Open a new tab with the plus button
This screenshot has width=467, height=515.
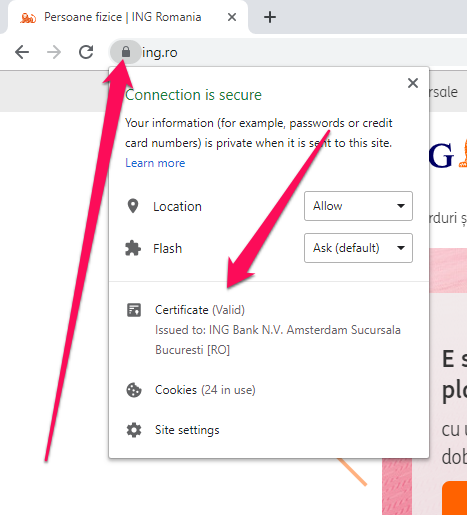[x=270, y=17]
